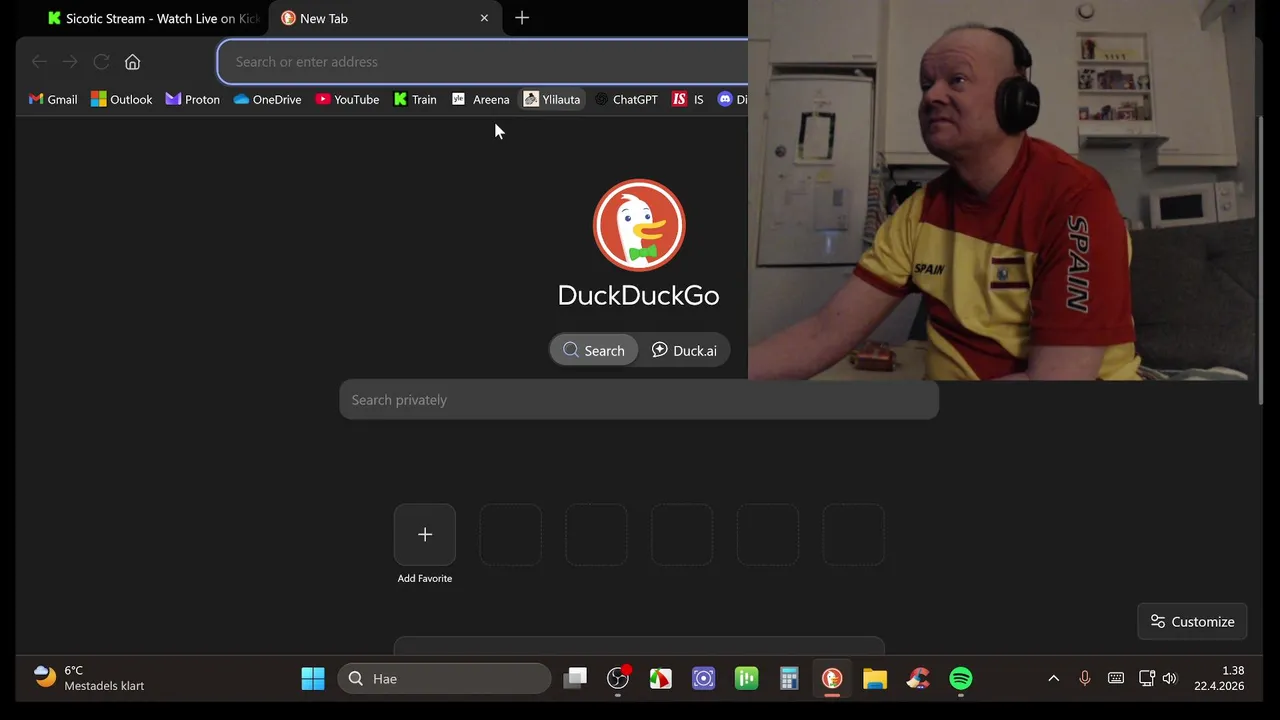This screenshot has width=1280, height=720.
Task: Open the network status tray icon
Action: tap(1147, 679)
